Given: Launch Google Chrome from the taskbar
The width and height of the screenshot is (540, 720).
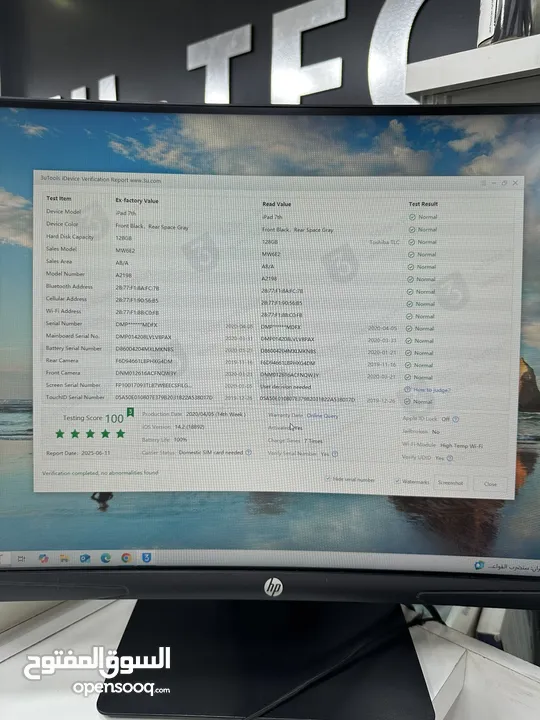Looking at the screenshot, I should (x=126, y=557).
